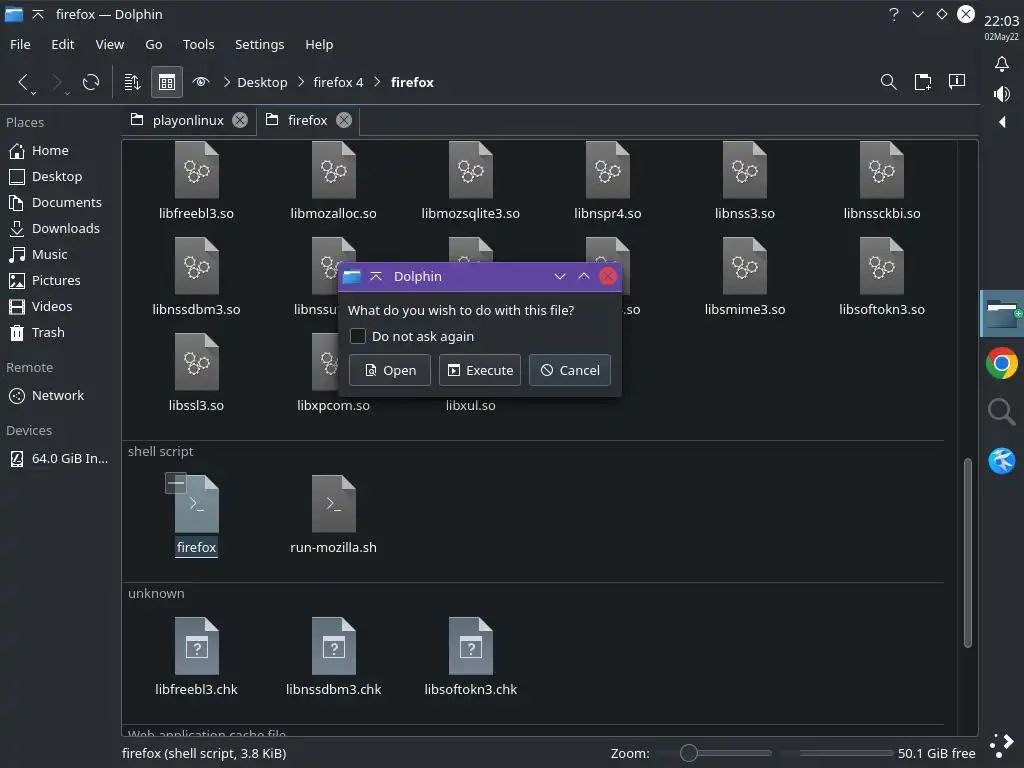Open the Edit menu

pyautogui.click(x=63, y=44)
